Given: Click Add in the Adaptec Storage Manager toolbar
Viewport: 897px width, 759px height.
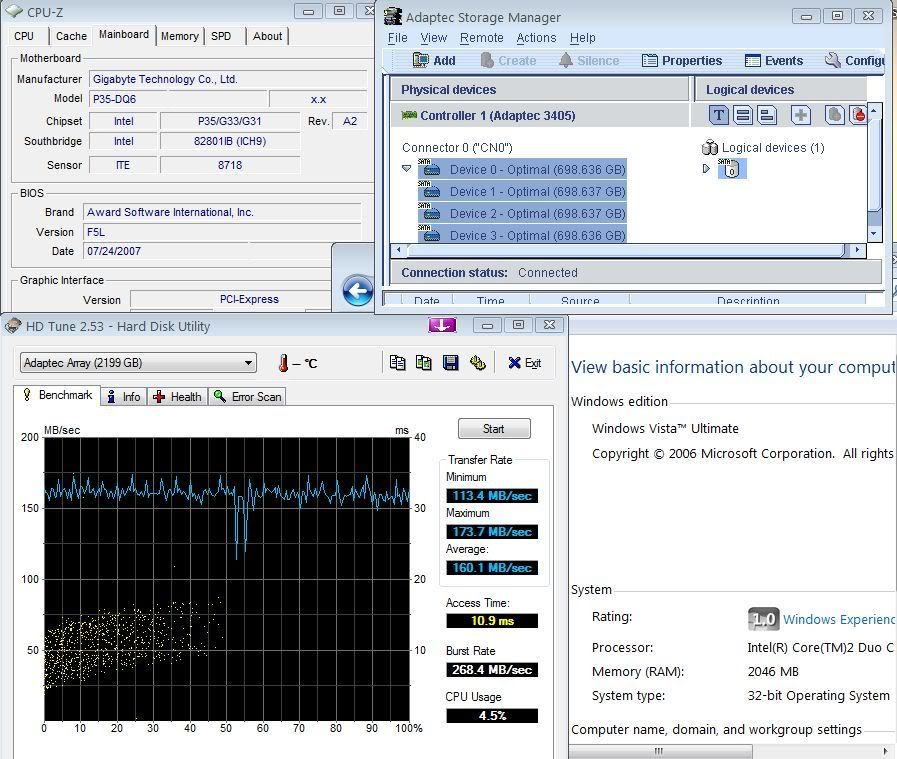Looking at the screenshot, I should pyautogui.click(x=434, y=61).
